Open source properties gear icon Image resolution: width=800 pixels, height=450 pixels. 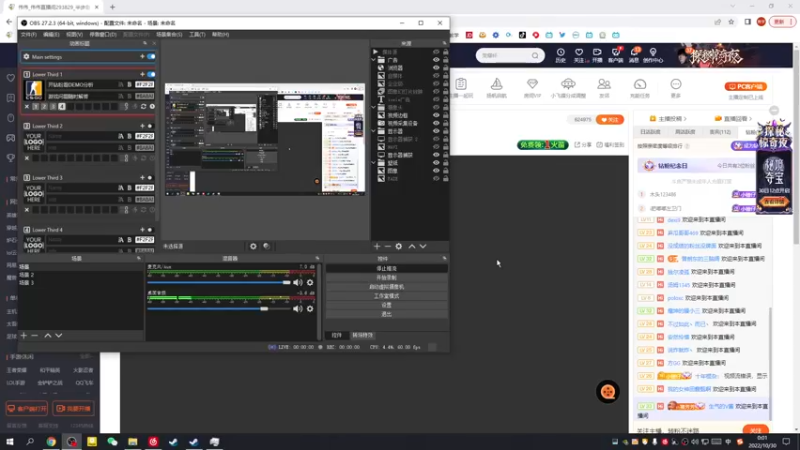pyautogui.click(x=399, y=246)
